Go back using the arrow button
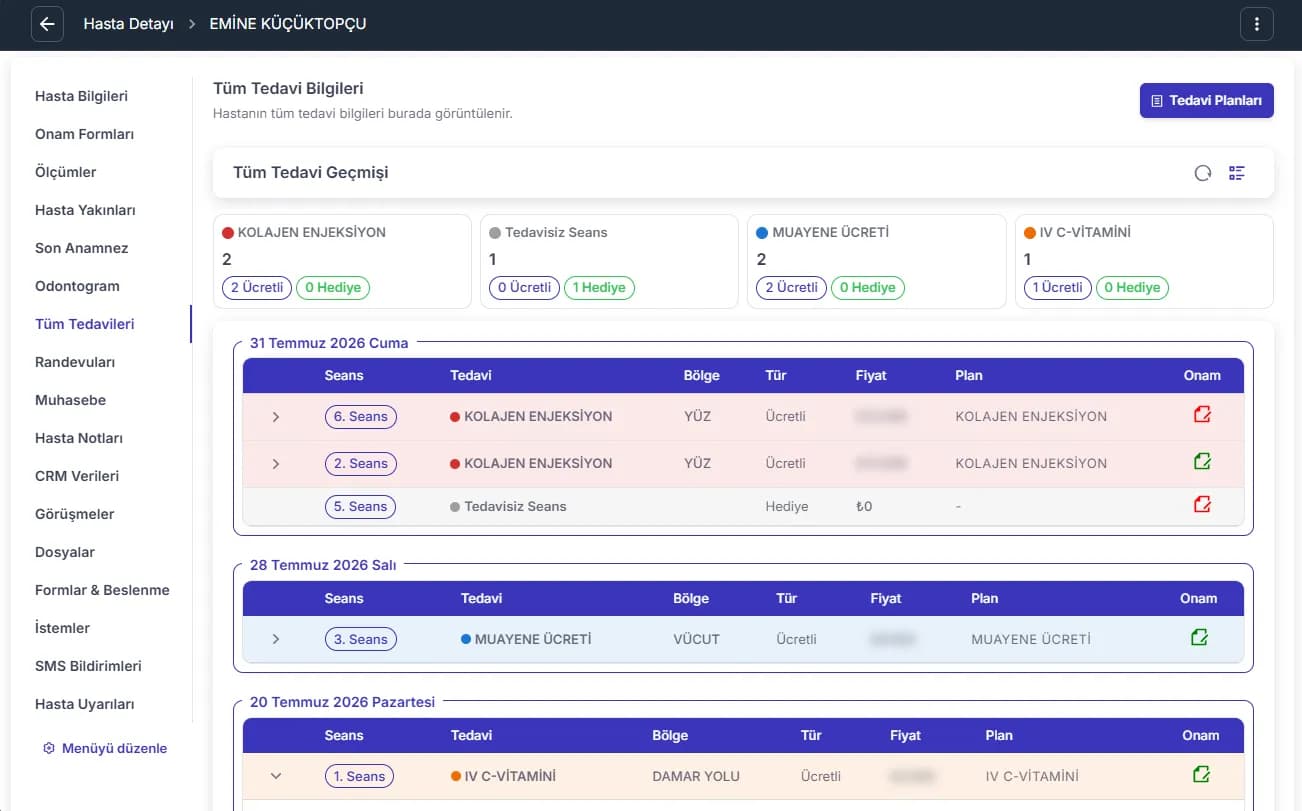This screenshot has height=811, width=1302. point(47,24)
